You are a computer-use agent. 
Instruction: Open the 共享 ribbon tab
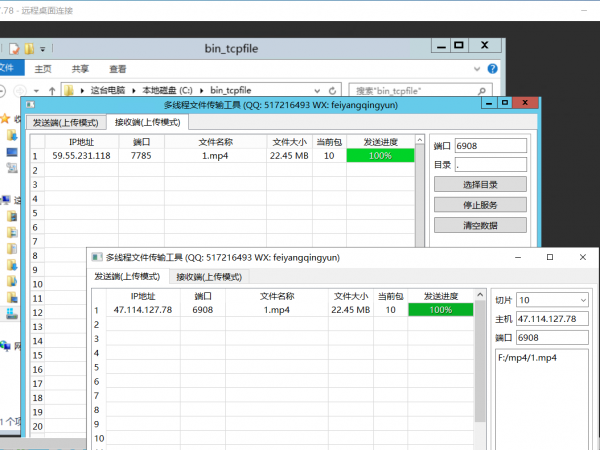tap(81, 69)
